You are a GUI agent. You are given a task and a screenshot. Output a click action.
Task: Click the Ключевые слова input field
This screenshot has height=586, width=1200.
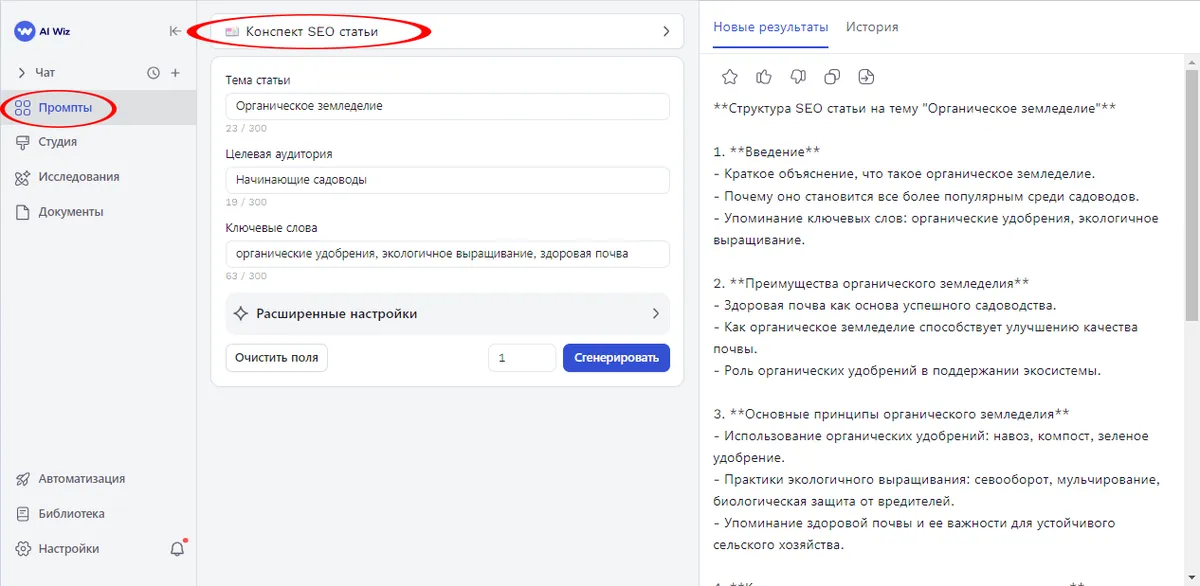point(447,254)
